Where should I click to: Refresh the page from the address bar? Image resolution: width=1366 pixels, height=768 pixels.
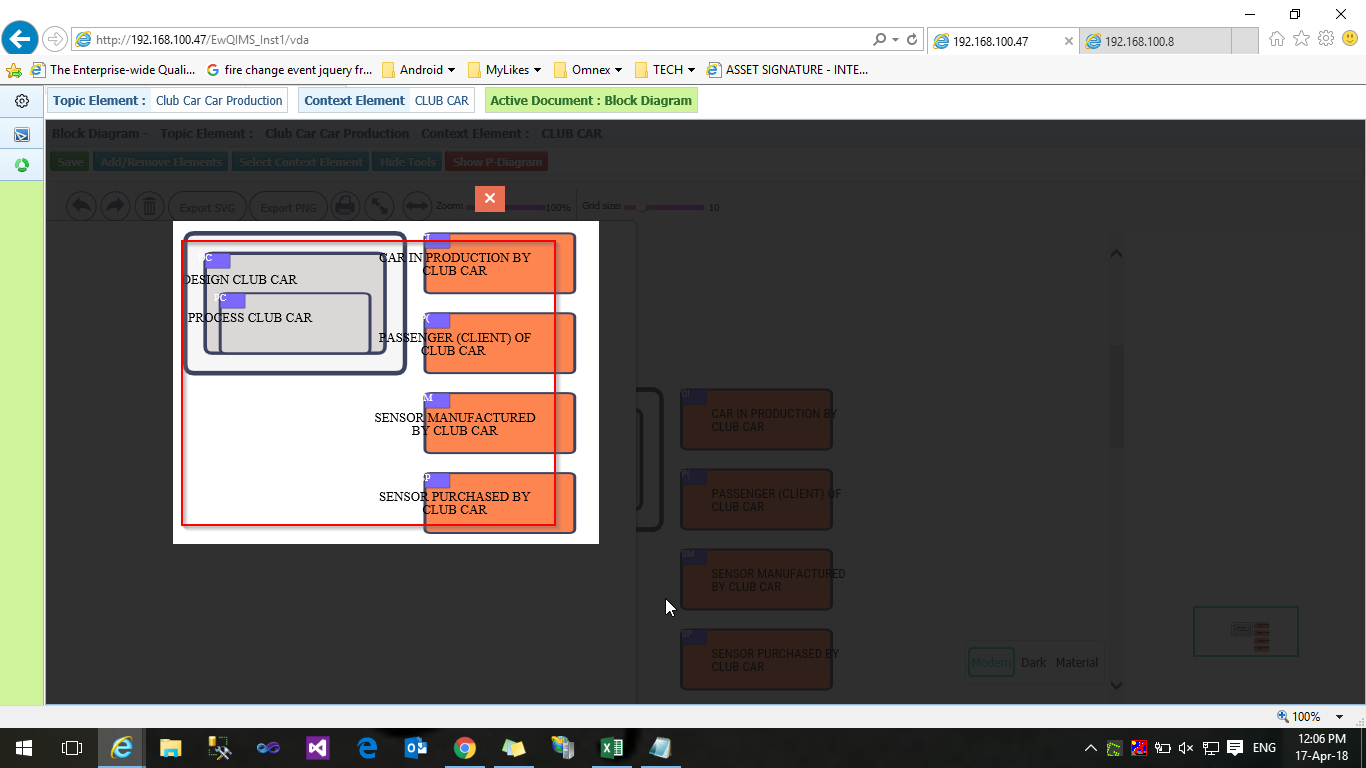912,40
